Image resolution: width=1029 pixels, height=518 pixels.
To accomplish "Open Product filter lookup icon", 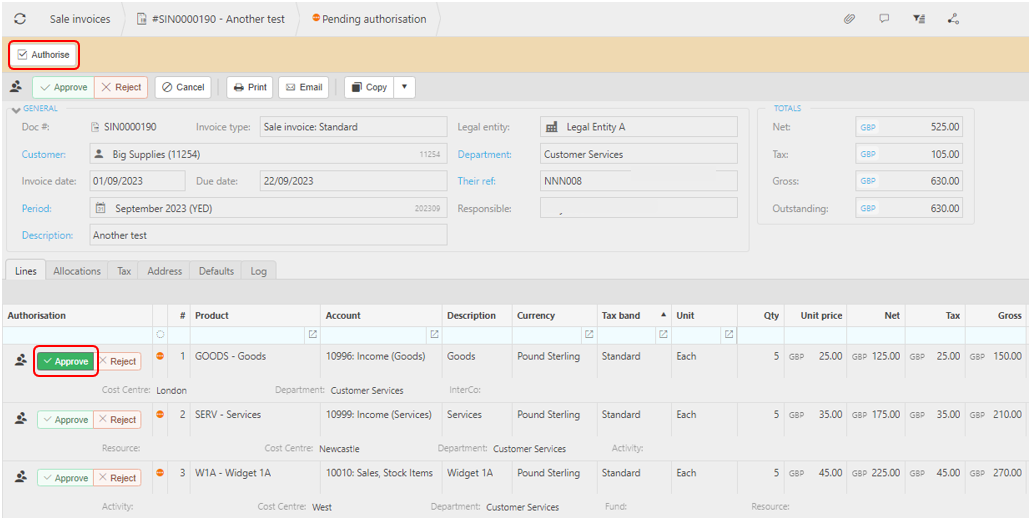I will click(x=312, y=334).
